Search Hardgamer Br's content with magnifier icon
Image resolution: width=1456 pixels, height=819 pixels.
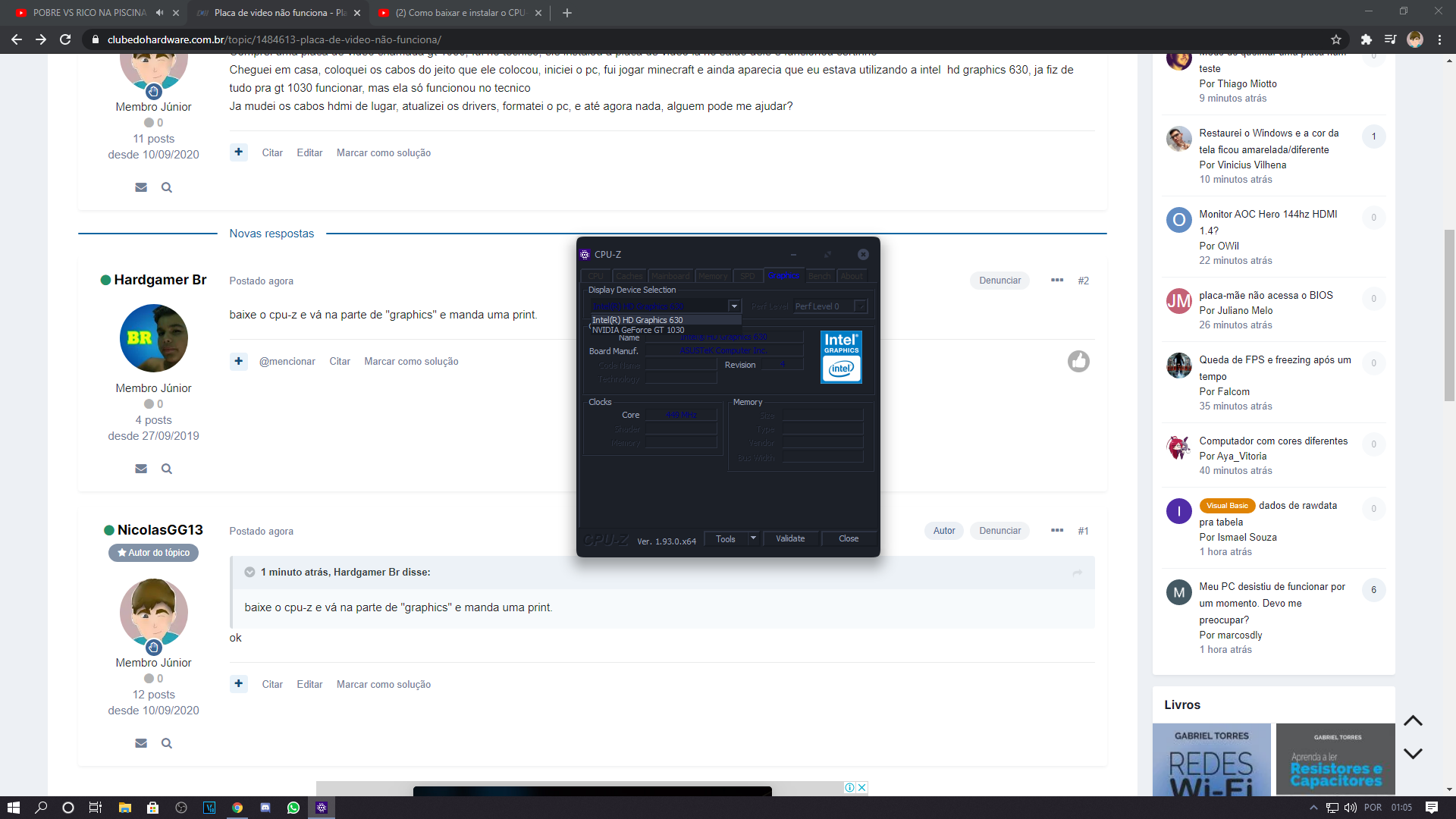(167, 469)
